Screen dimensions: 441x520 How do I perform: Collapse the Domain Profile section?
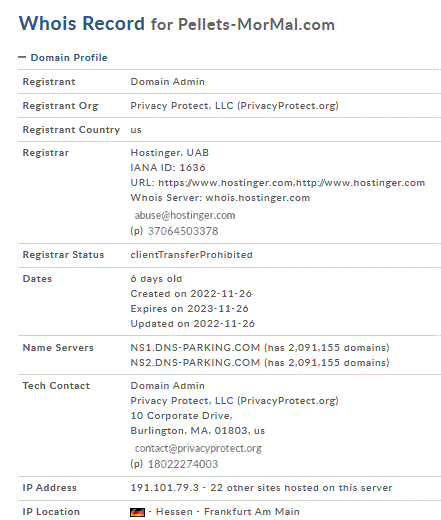[x=22, y=57]
